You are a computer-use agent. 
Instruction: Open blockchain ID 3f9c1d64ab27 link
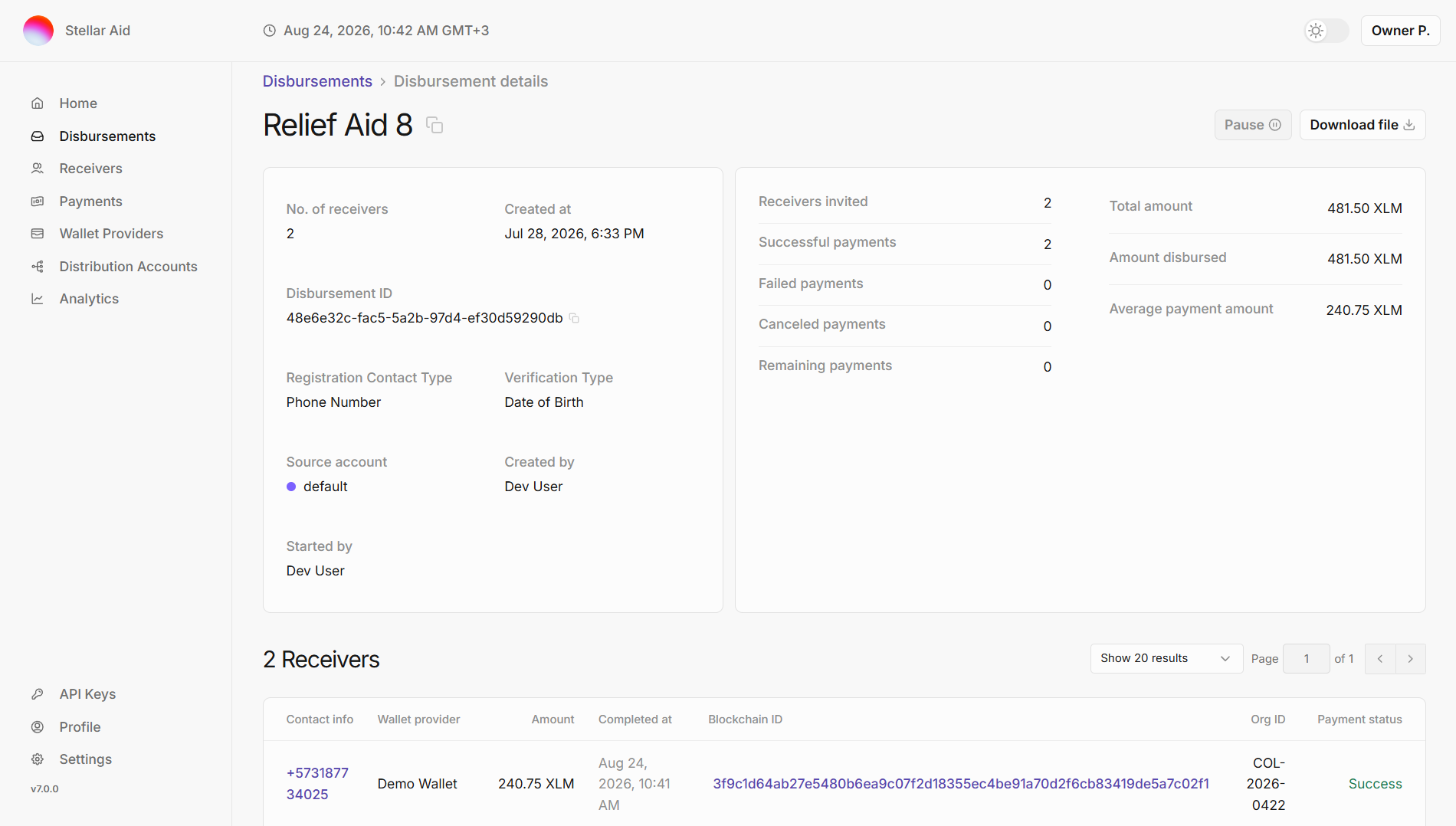(961, 784)
